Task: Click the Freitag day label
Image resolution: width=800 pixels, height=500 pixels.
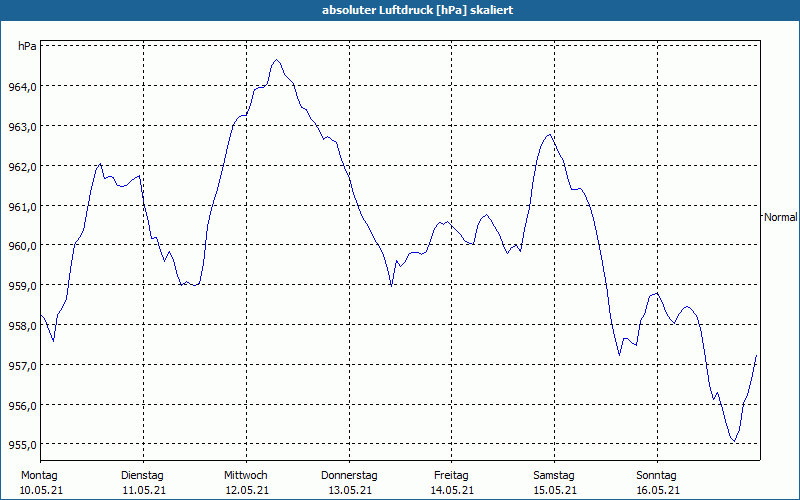Action: click(451, 476)
